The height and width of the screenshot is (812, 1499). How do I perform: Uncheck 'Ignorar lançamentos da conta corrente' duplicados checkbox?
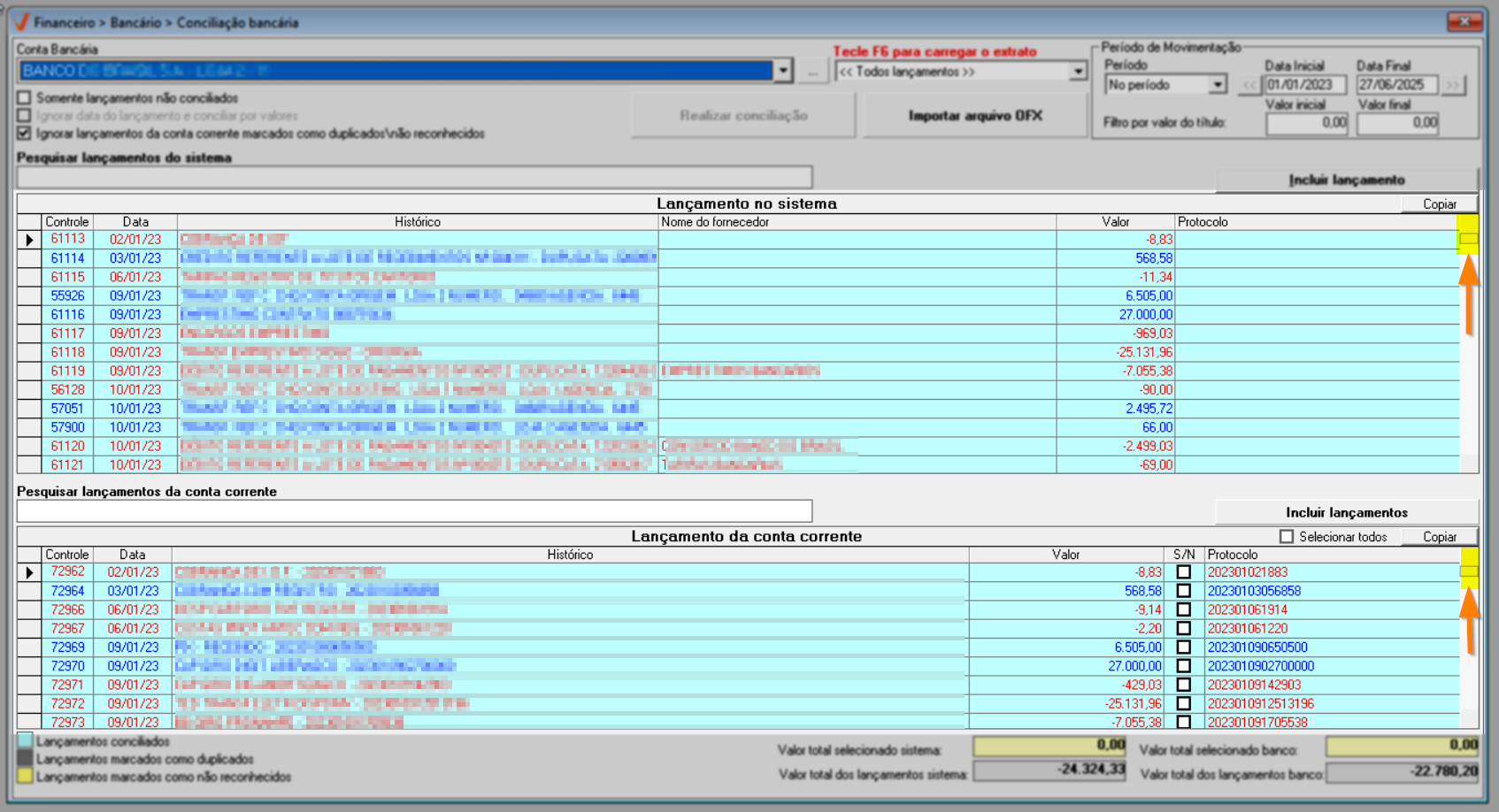[x=24, y=134]
